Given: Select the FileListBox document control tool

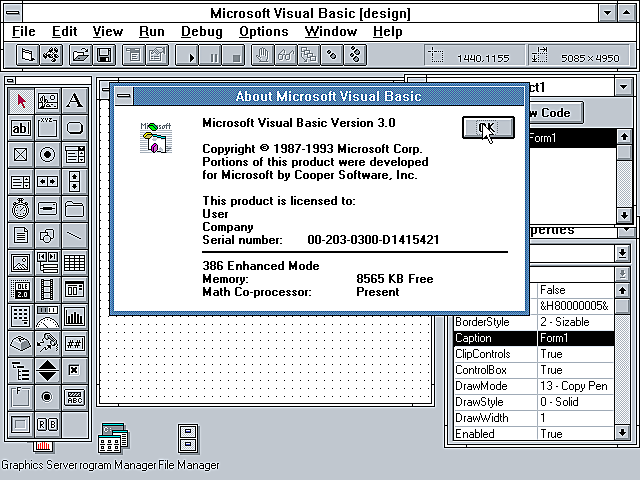Looking at the screenshot, I should [20, 236].
